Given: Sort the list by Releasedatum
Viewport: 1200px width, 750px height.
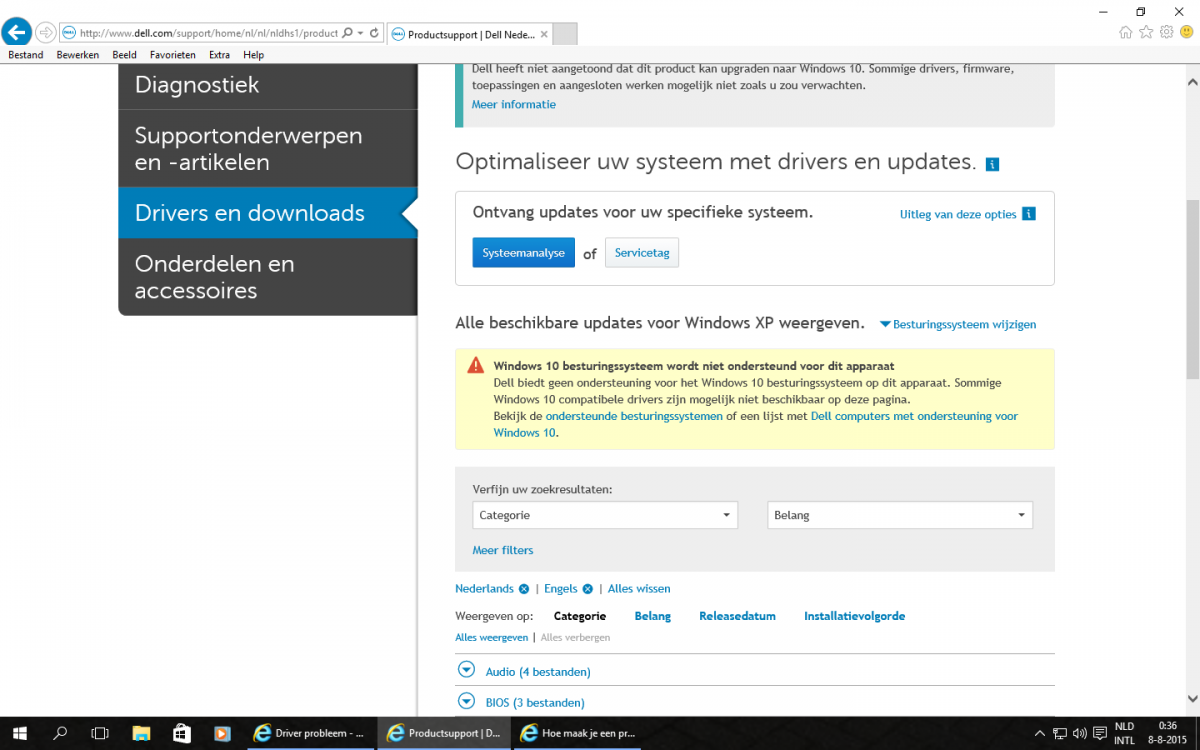Looking at the screenshot, I should point(737,616).
